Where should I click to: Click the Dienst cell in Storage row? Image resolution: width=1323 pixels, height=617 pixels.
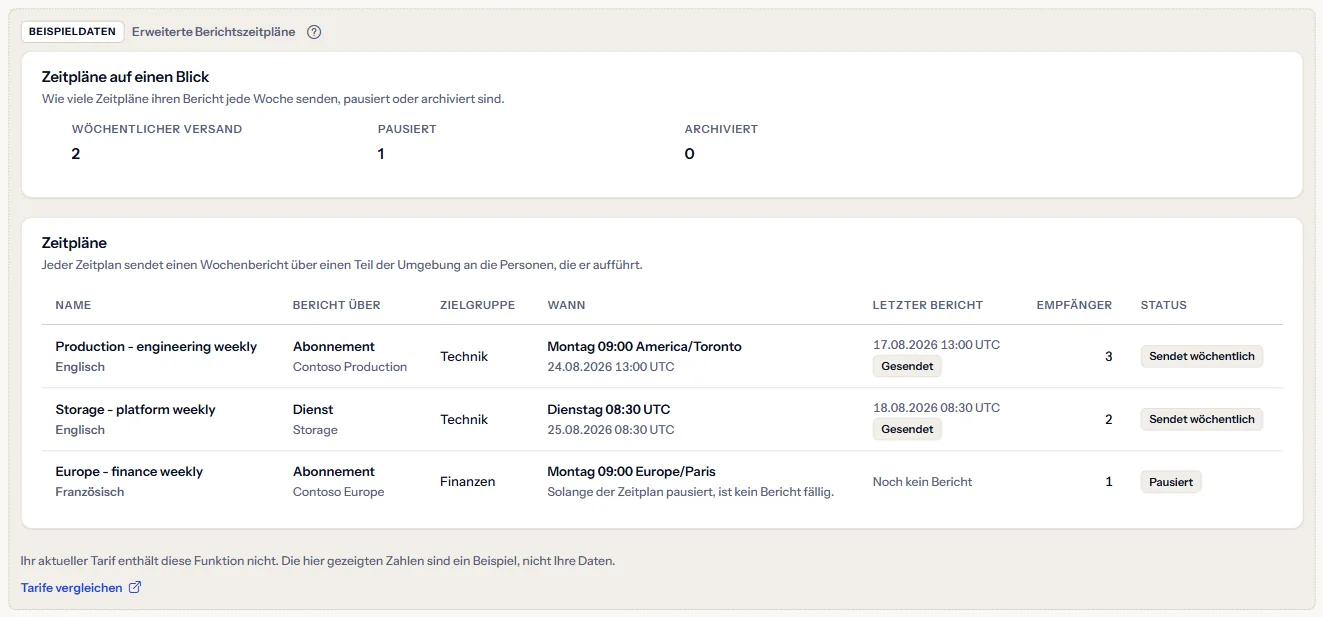point(313,410)
